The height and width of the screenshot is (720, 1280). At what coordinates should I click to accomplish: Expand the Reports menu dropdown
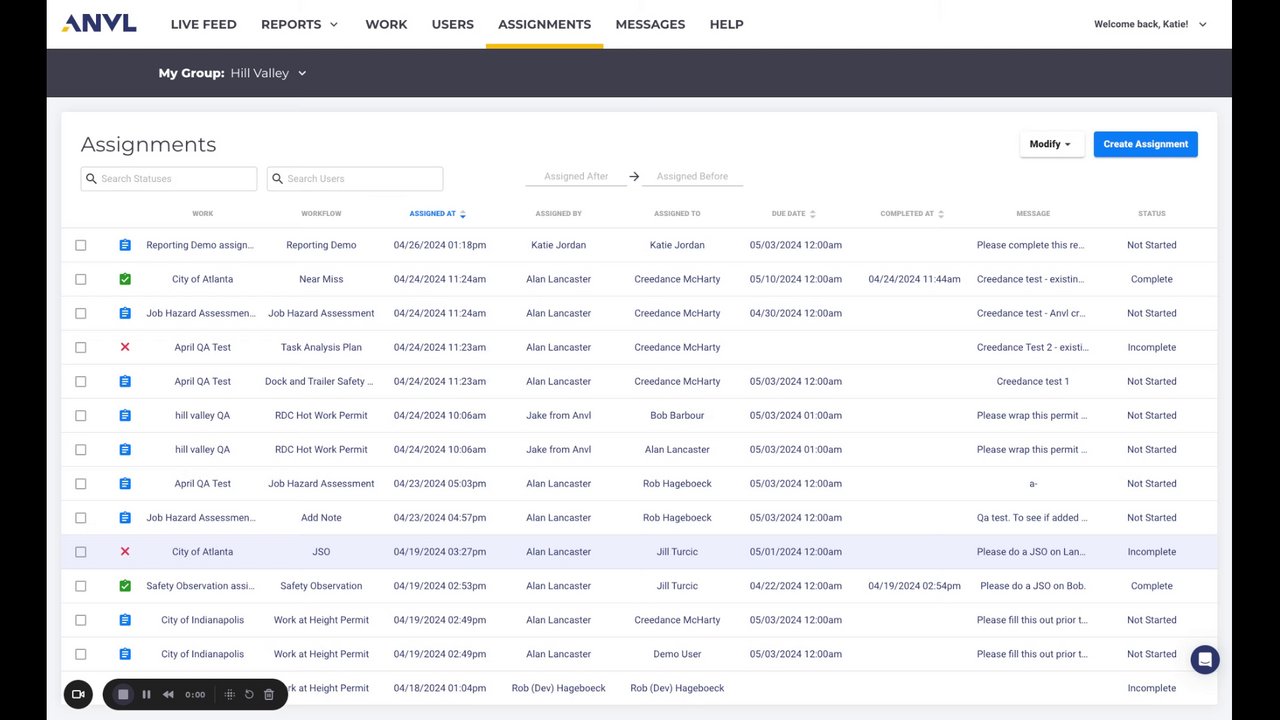[300, 24]
